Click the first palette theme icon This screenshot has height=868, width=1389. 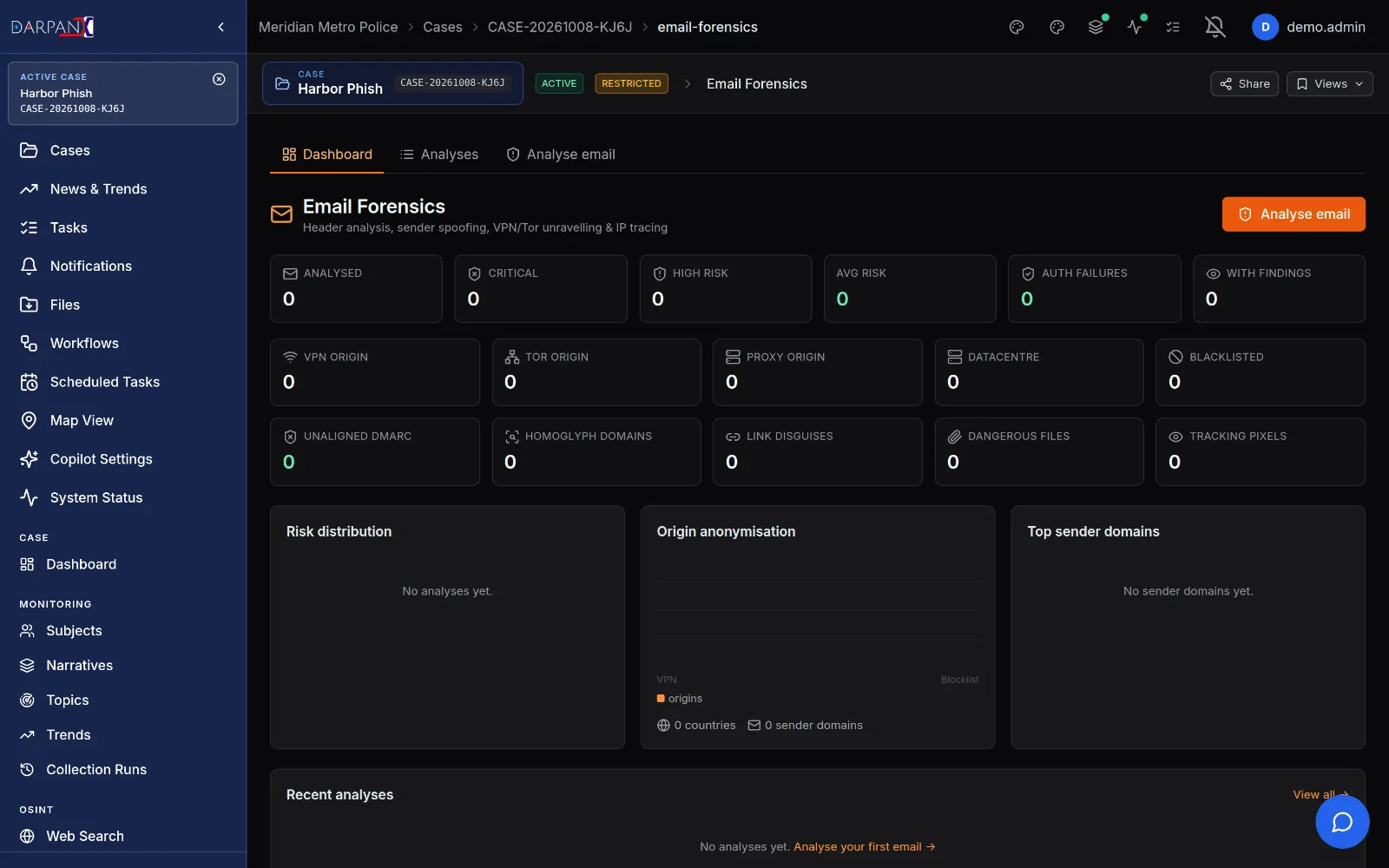(1017, 27)
